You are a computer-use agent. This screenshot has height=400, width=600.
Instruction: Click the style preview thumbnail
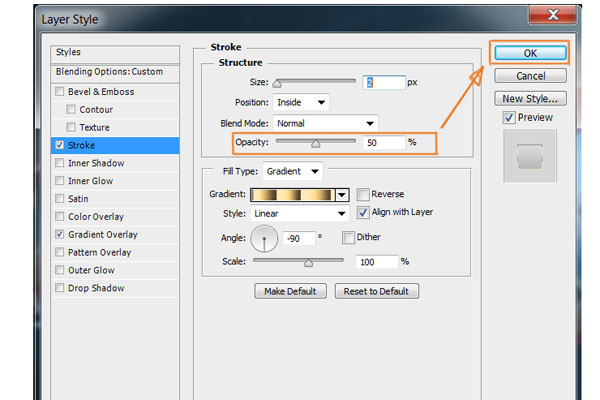pyautogui.click(x=530, y=156)
